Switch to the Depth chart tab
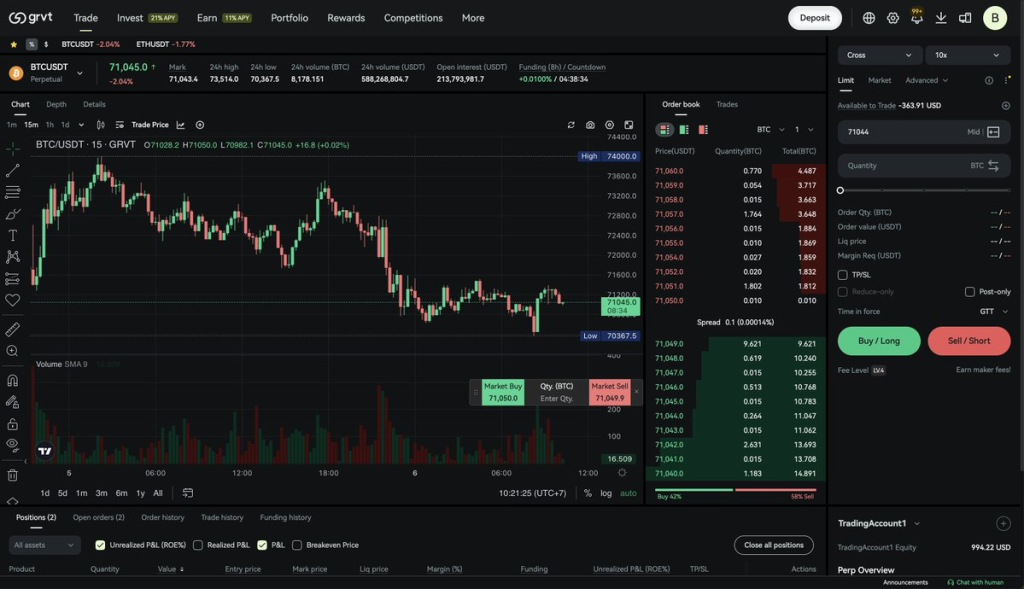Viewport: 1024px width, 589px height. pos(56,104)
